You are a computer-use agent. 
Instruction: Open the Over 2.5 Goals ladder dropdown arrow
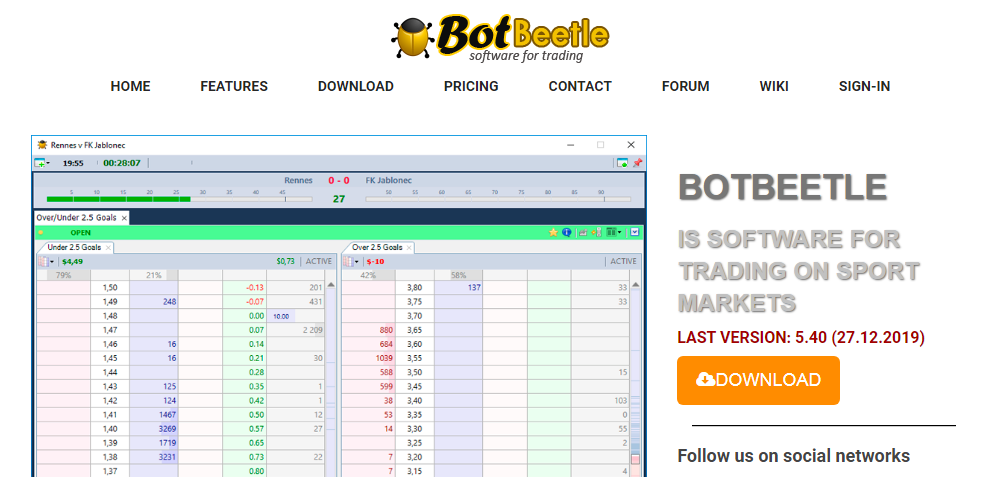click(357, 262)
